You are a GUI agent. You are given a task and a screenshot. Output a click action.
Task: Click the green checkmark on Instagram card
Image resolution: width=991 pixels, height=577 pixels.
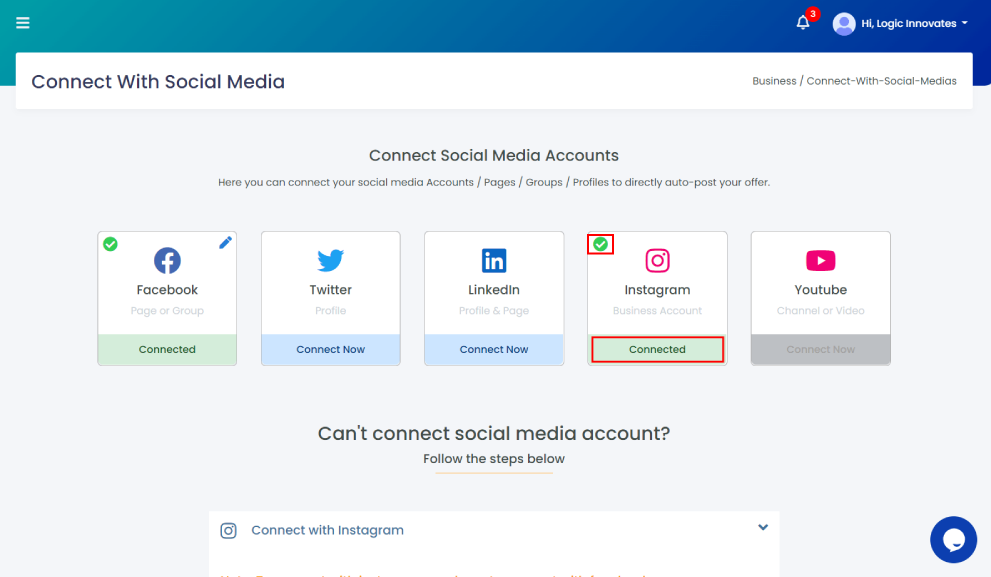point(600,244)
